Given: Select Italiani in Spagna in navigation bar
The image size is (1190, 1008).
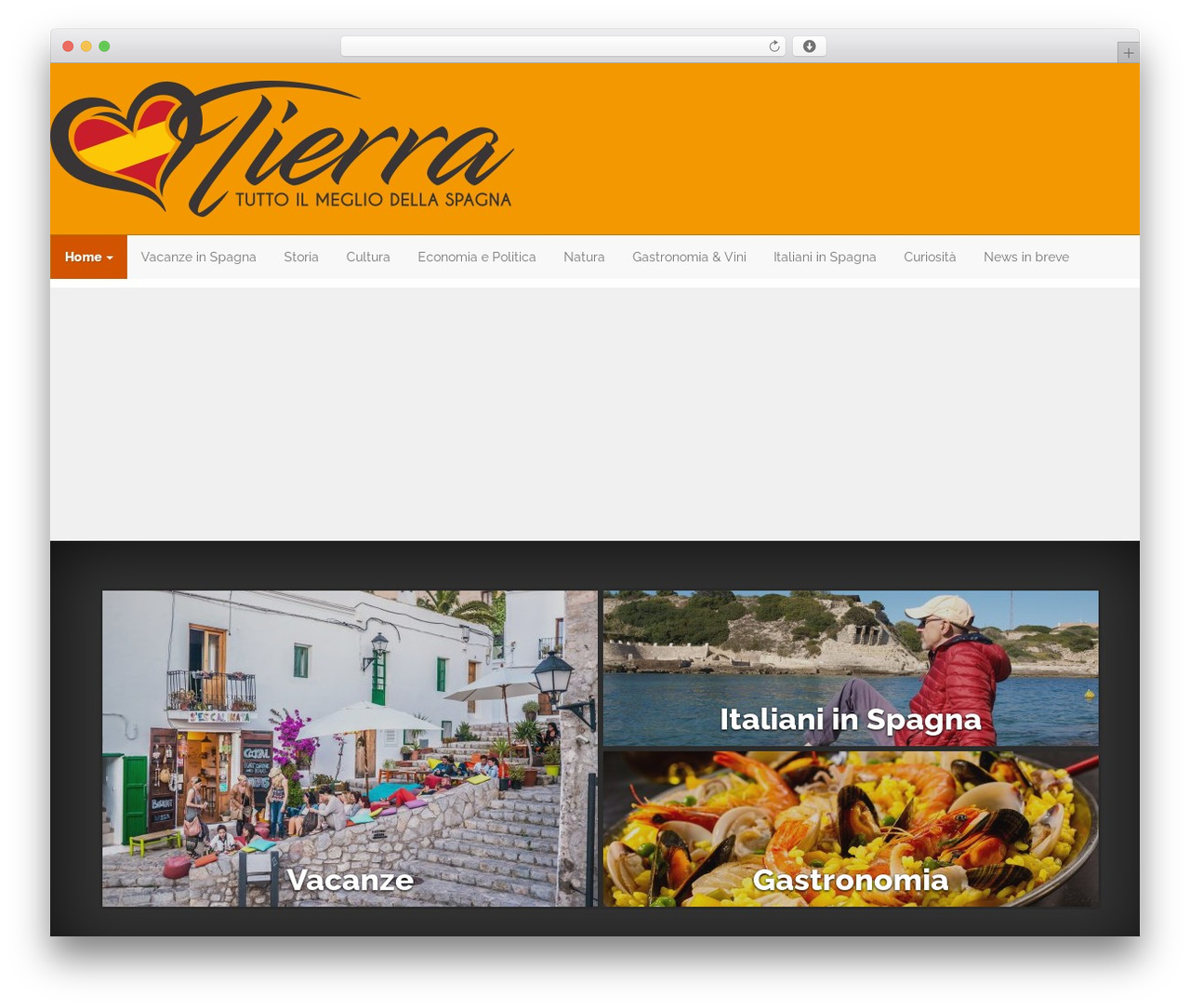Looking at the screenshot, I should (825, 257).
